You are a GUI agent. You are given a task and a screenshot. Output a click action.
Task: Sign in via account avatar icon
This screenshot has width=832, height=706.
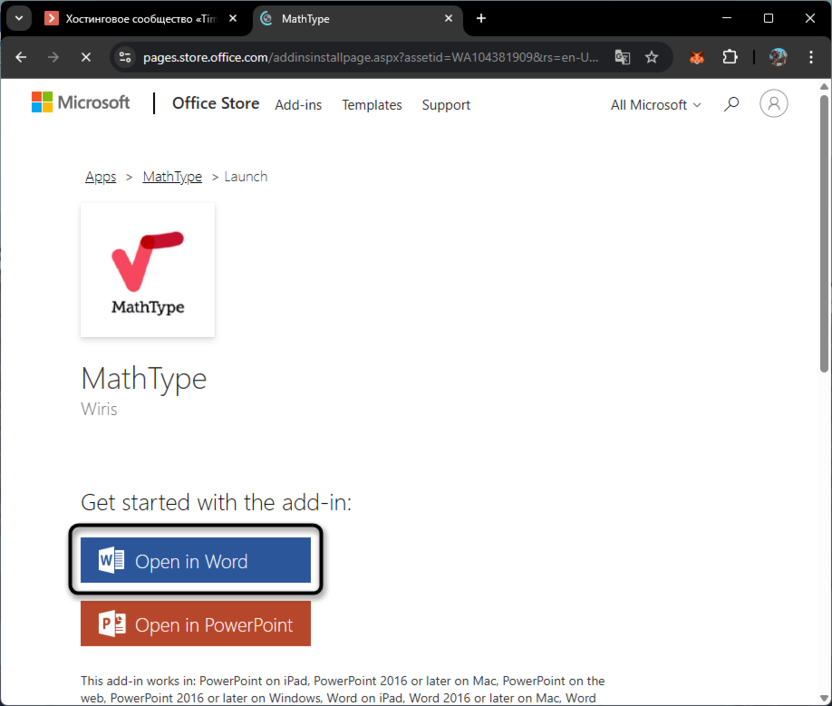pos(774,103)
